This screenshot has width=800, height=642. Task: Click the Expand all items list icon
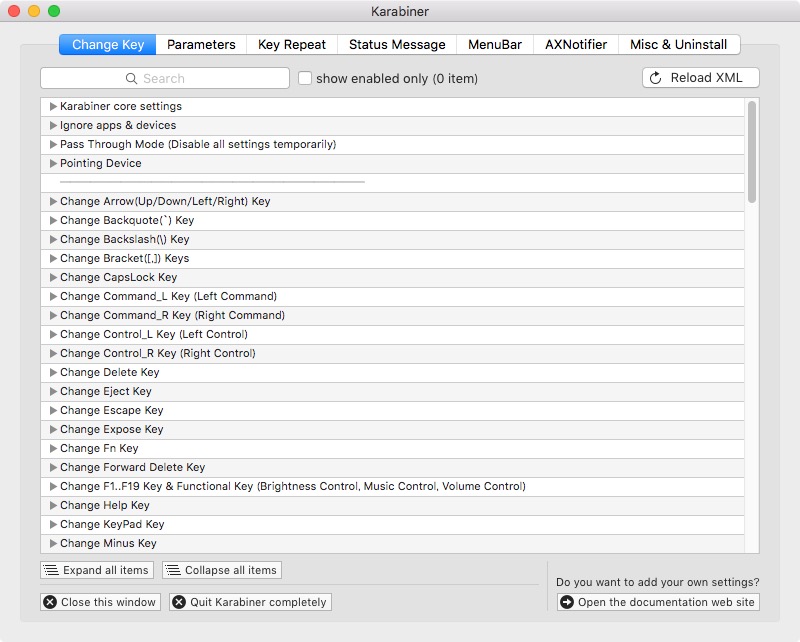[x=51, y=570]
